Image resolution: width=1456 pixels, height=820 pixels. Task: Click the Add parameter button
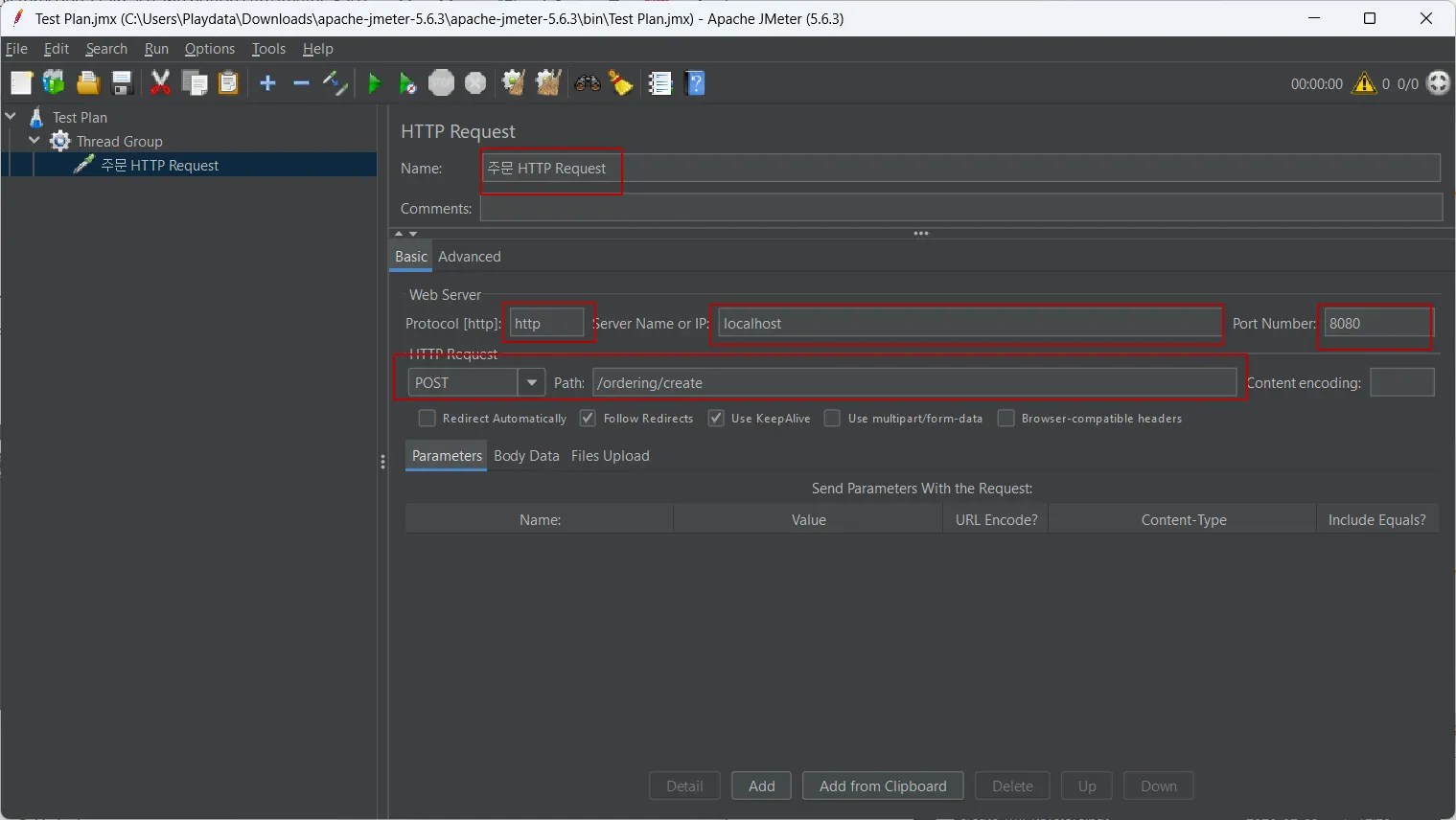762,786
